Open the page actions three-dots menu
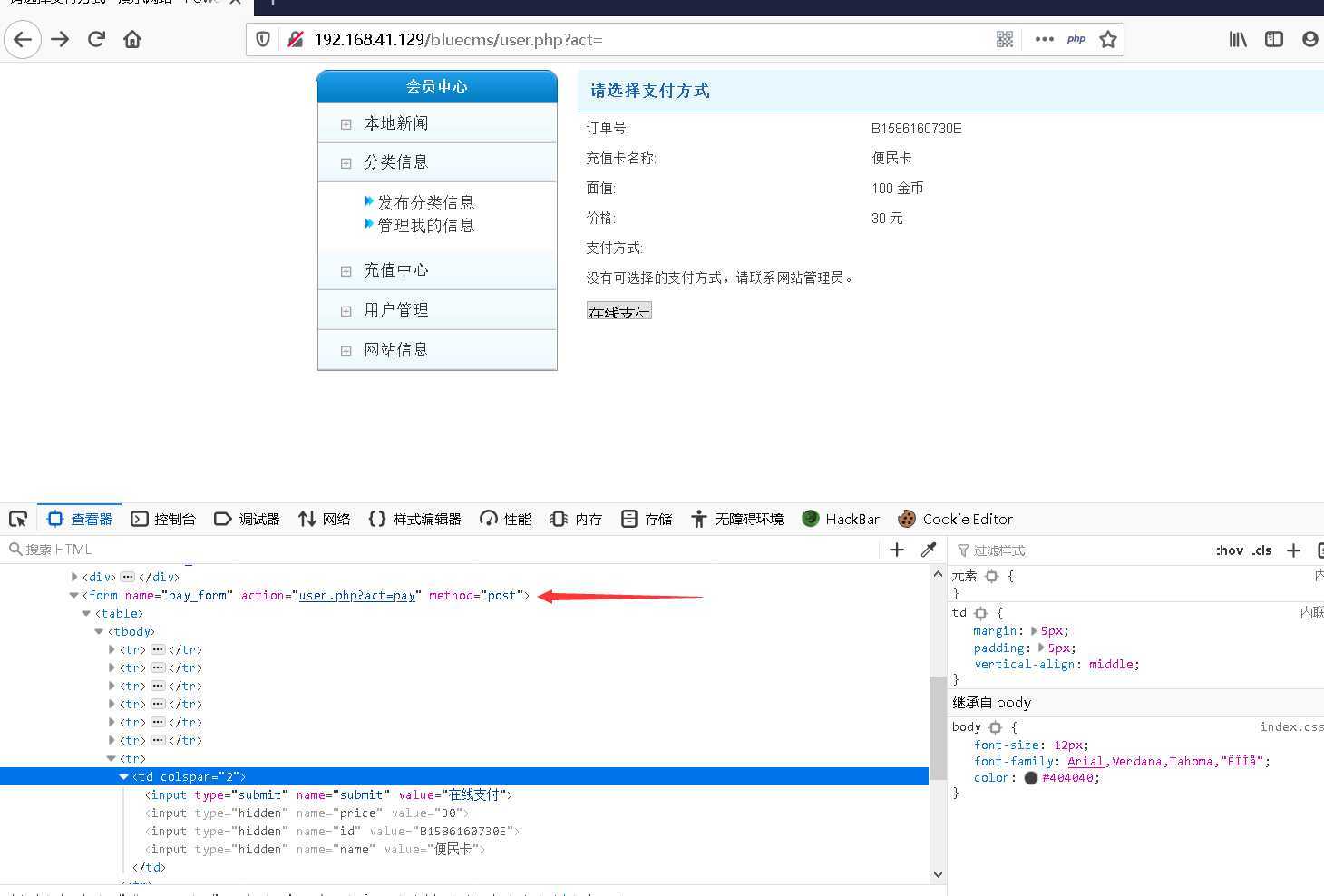The height and width of the screenshot is (896, 1324). (x=1044, y=39)
